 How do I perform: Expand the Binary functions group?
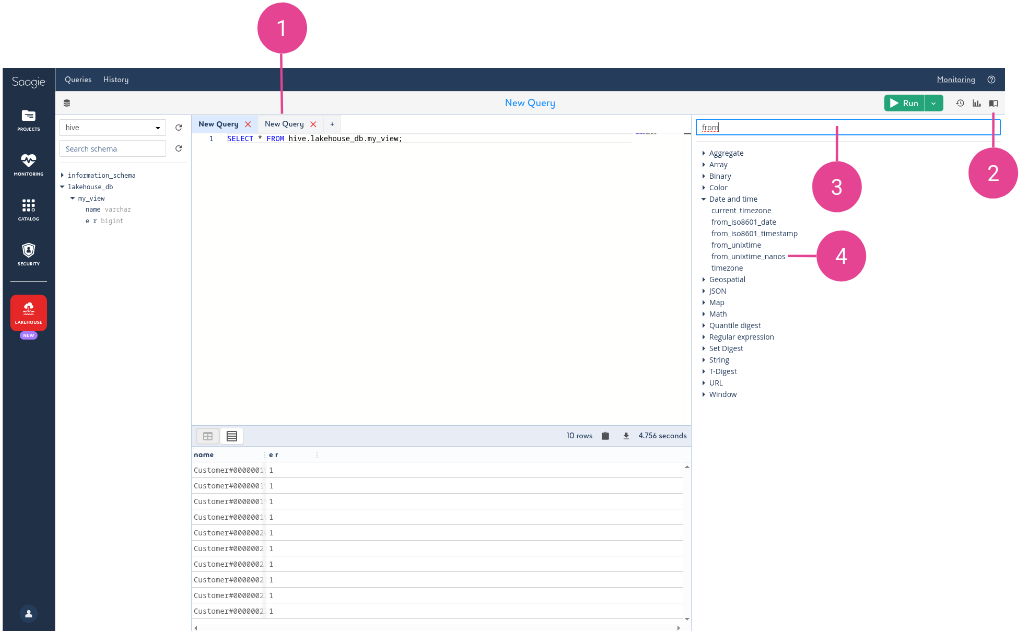[703, 176]
